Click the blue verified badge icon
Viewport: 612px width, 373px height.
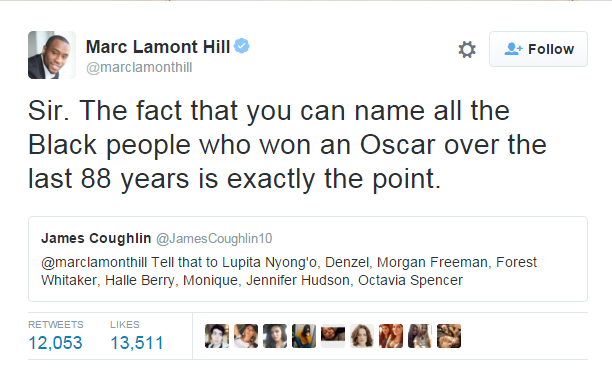[x=242, y=46]
